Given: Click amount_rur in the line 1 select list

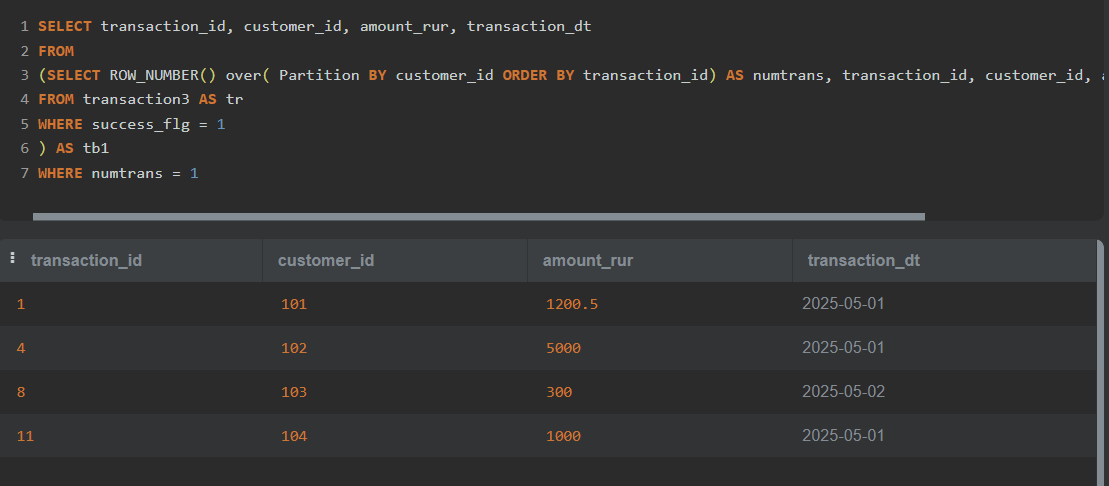Looking at the screenshot, I should [405, 27].
